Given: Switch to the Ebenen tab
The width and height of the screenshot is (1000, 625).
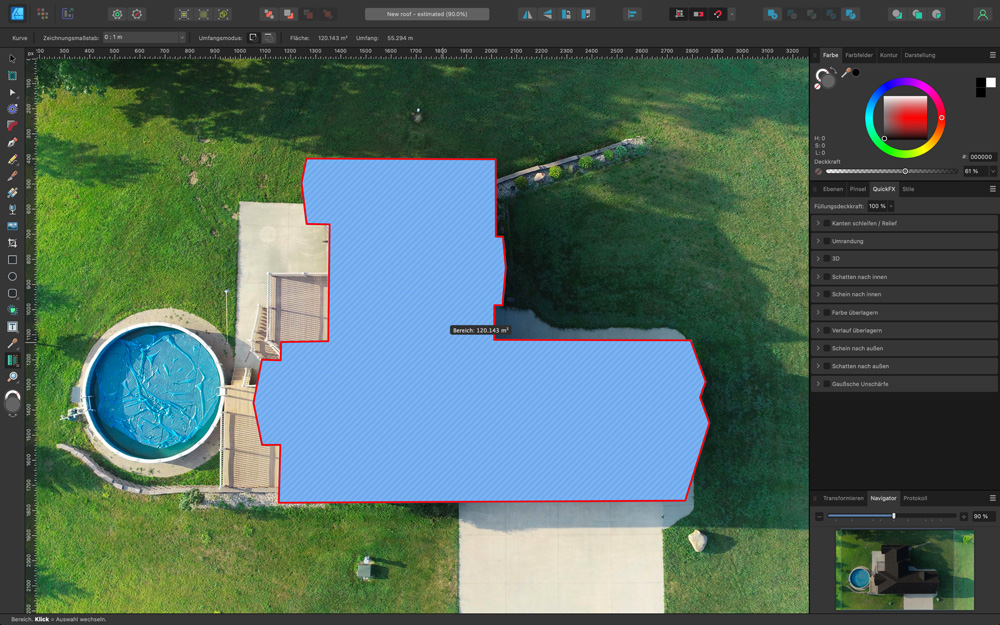Looking at the screenshot, I should (x=832, y=189).
